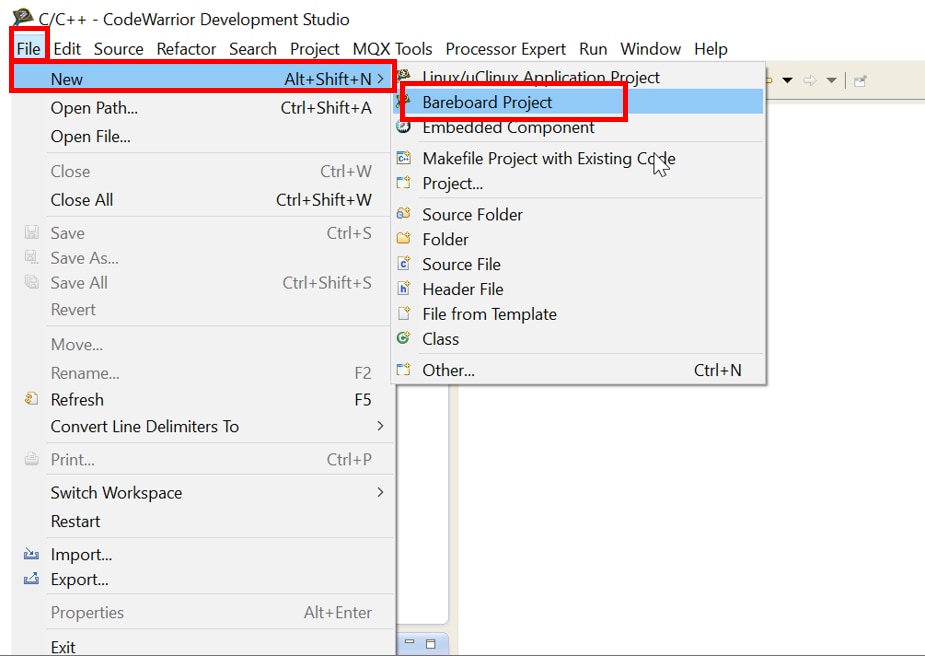Open the forward navigation history dropdown arrow
The image size is (925, 659).
pos(831,81)
